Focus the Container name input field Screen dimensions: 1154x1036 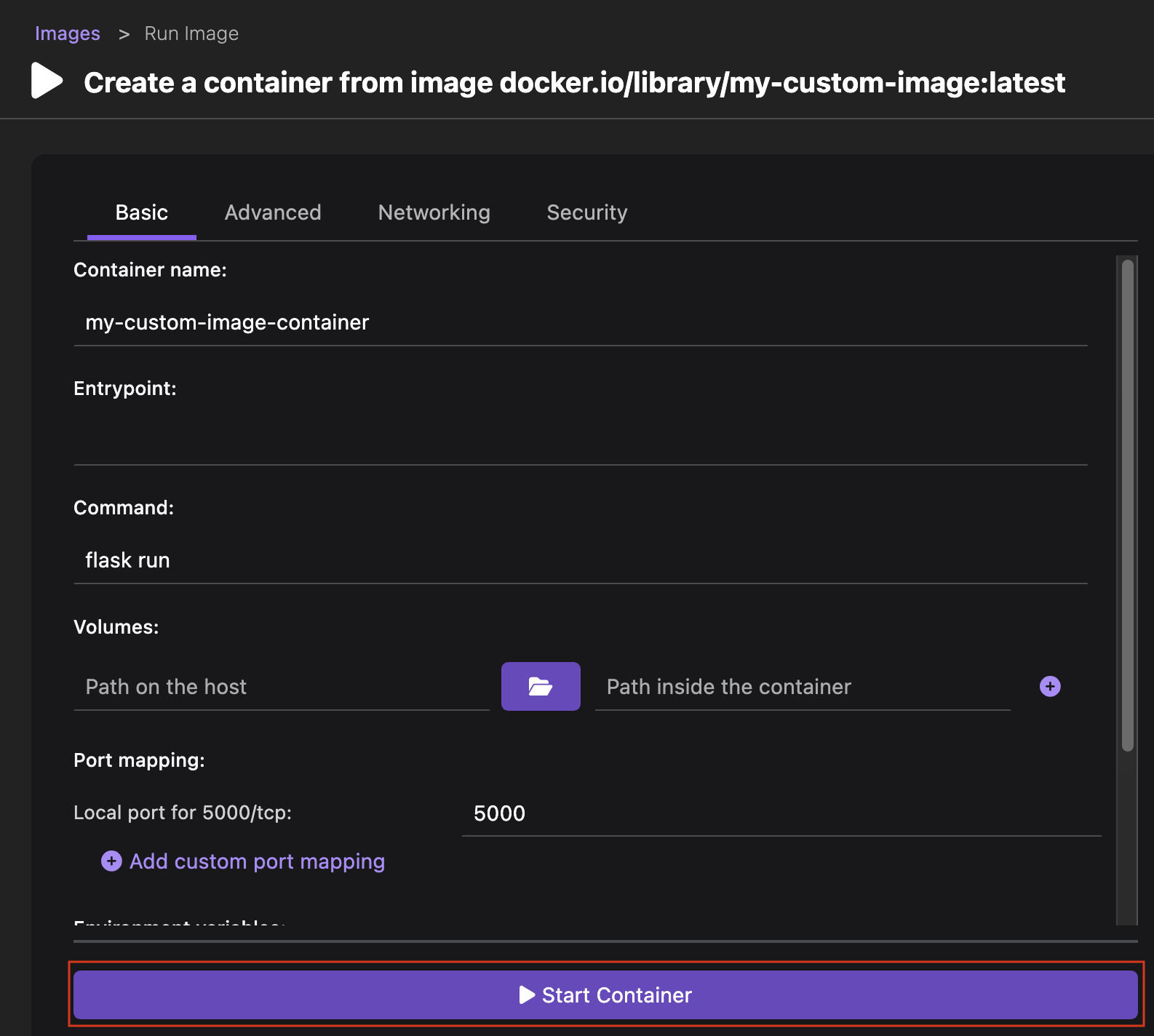click(580, 322)
